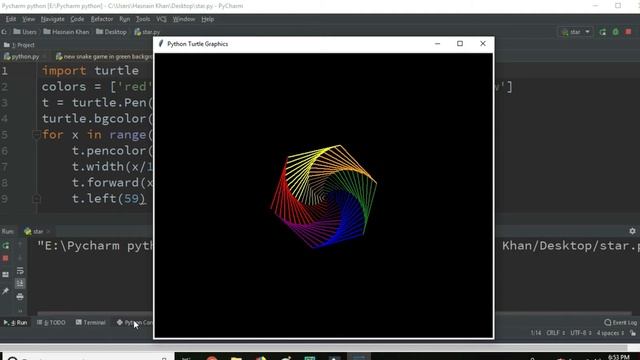Image resolution: width=640 pixels, height=360 pixels.
Task: Click the red stop icon in top toolbar
Action: click(628, 32)
